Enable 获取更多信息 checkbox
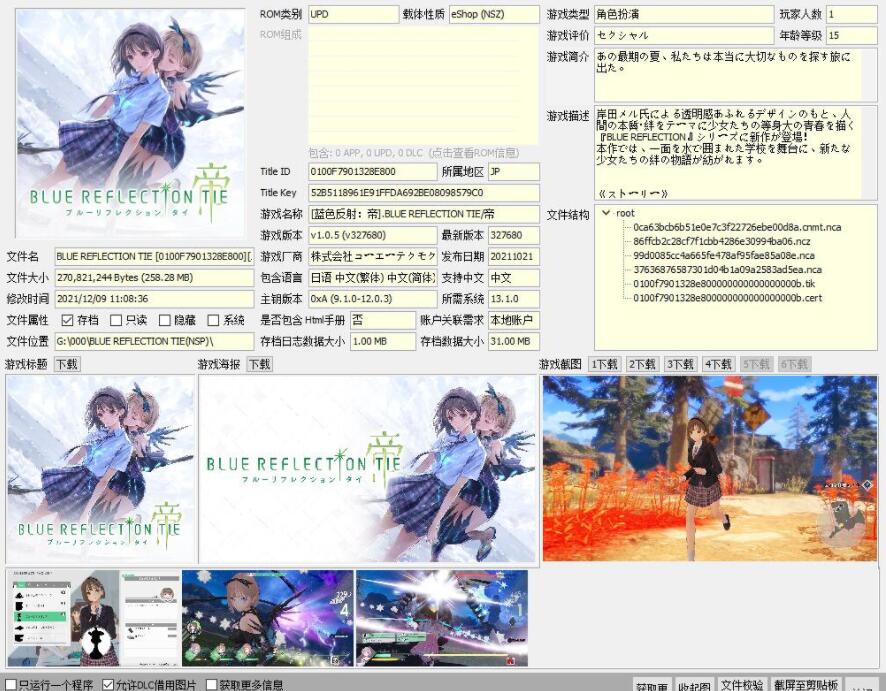 (x=211, y=685)
